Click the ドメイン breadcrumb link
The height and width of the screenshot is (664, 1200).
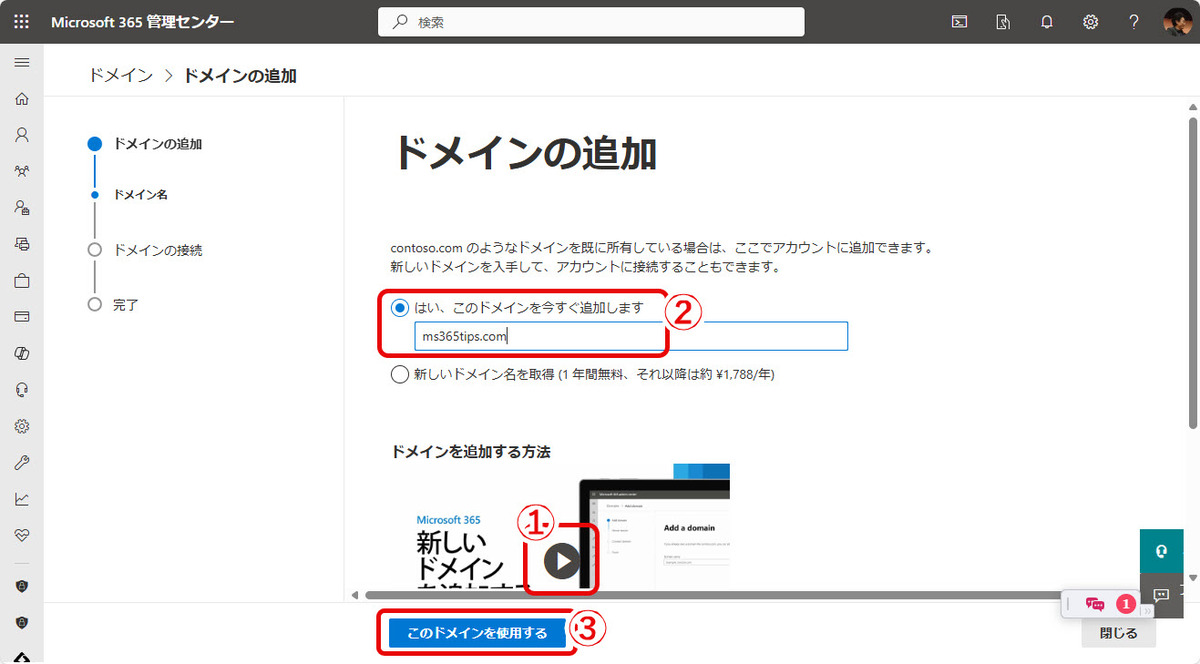pos(120,75)
